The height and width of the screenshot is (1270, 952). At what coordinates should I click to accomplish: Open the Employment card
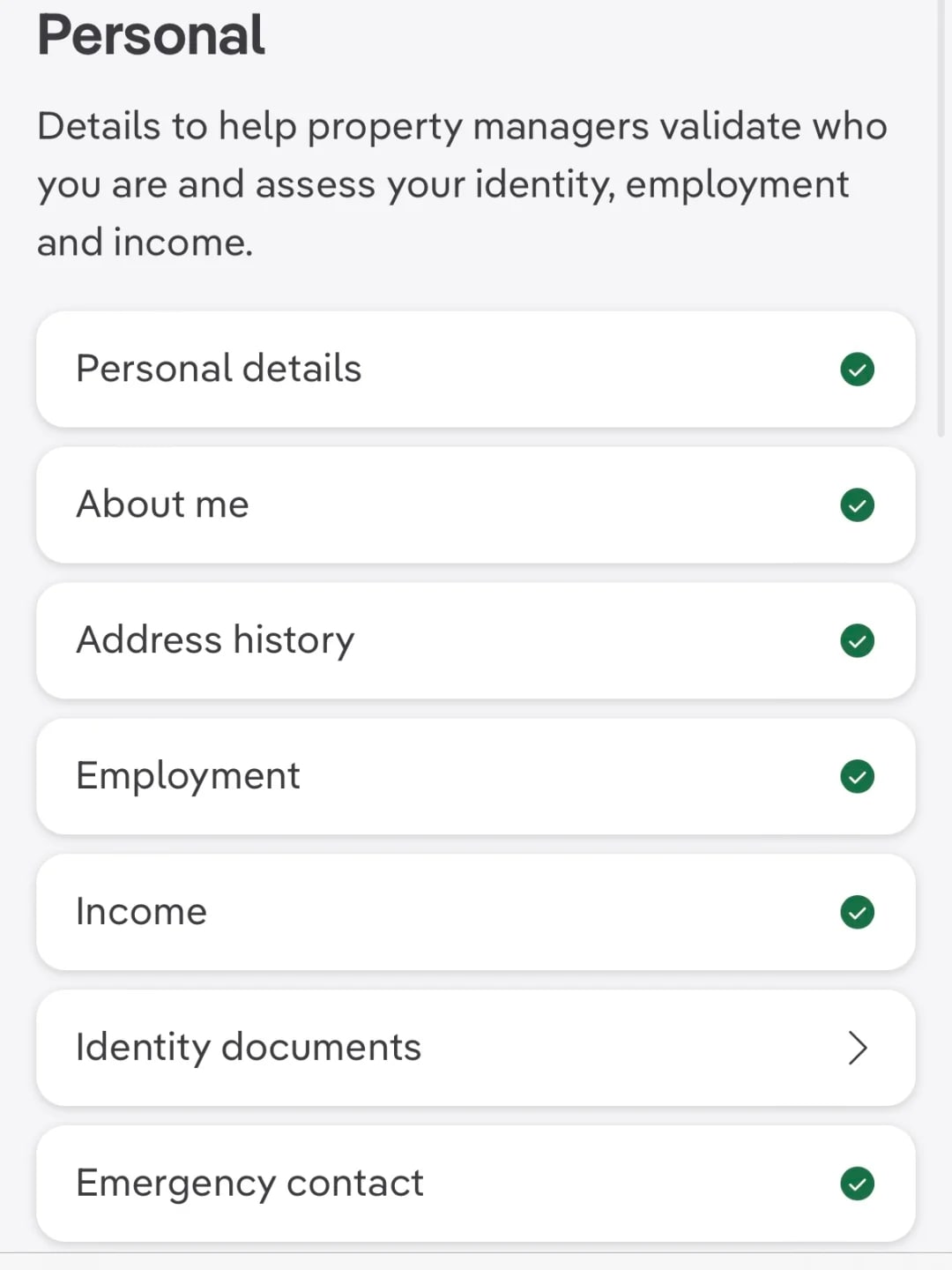pos(476,777)
